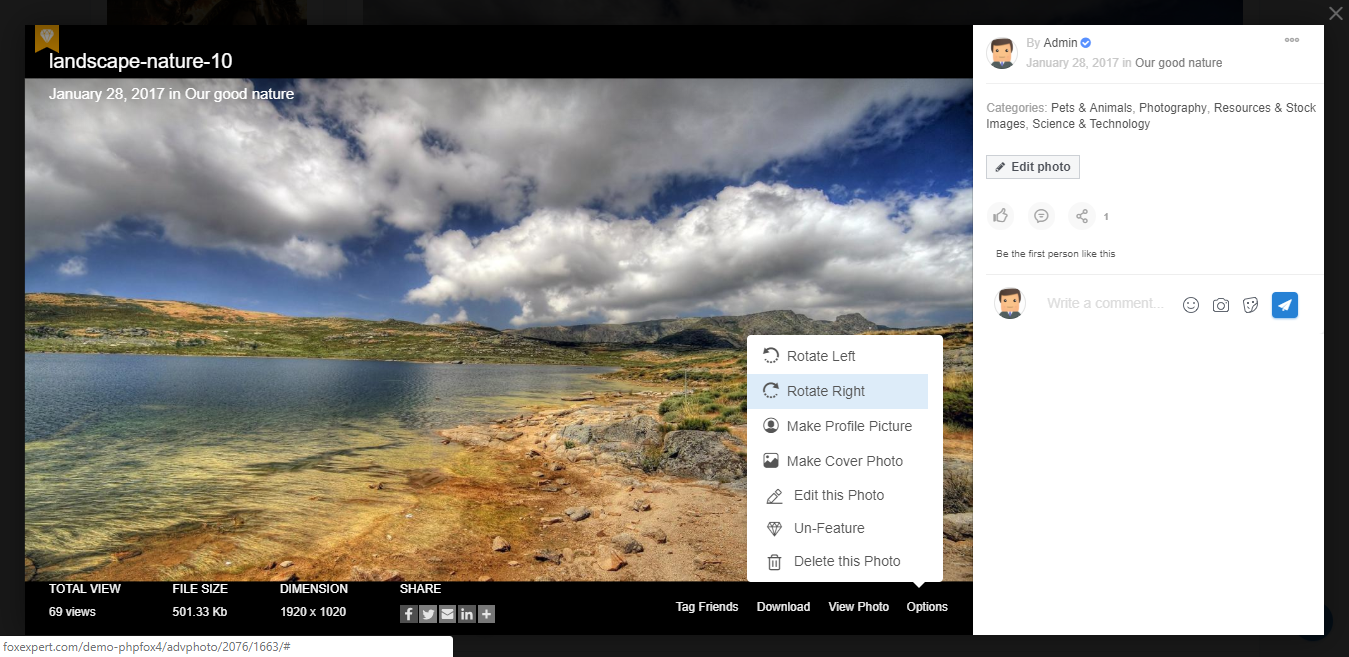The height and width of the screenshot is (657, 1349).
Task: Click the comment bubble icon
Action: pyautogui.click(x=1041, y=216)
